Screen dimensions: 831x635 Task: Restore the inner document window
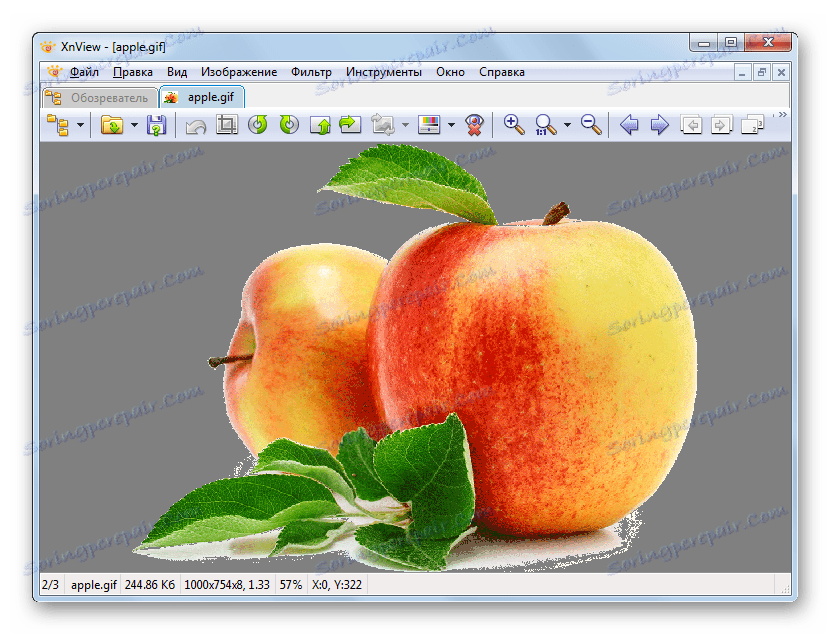click(762, 73)
